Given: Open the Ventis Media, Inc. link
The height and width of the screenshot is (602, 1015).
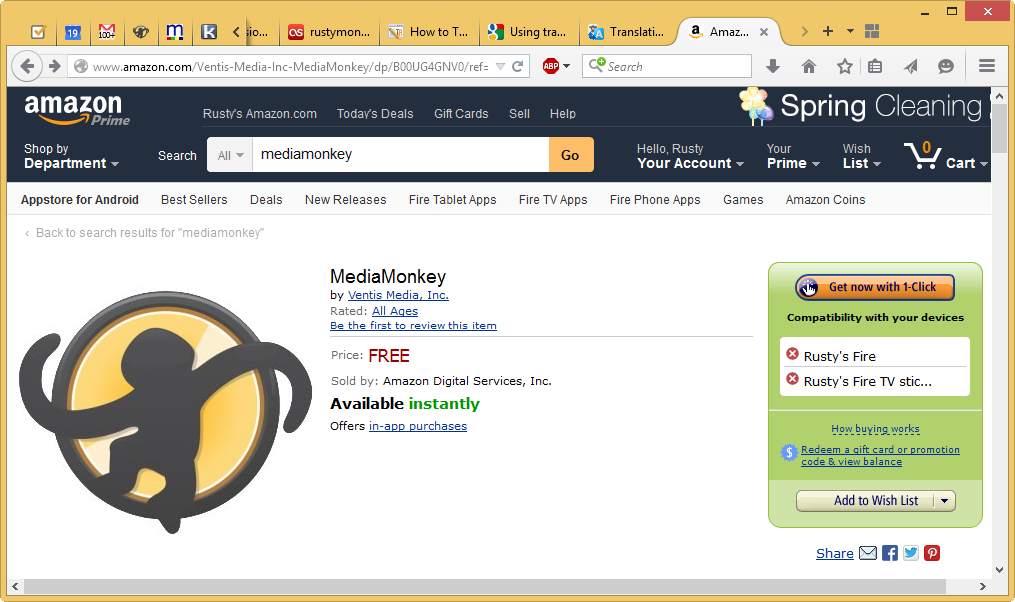Looking at the screenshot, I should pyautogui.click(x=398, y=295).
